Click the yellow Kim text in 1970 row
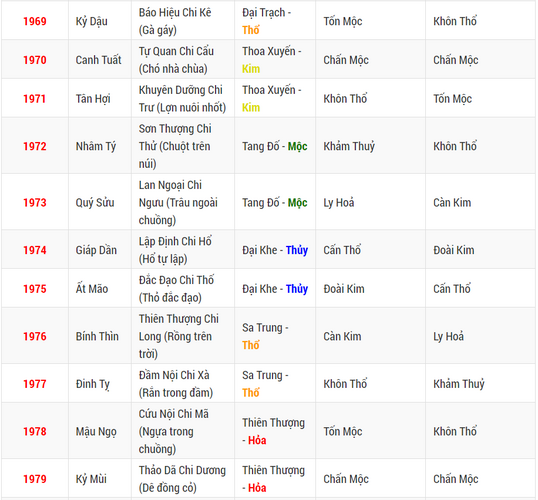This screenshot has width=538, height=500. [251, 69]
